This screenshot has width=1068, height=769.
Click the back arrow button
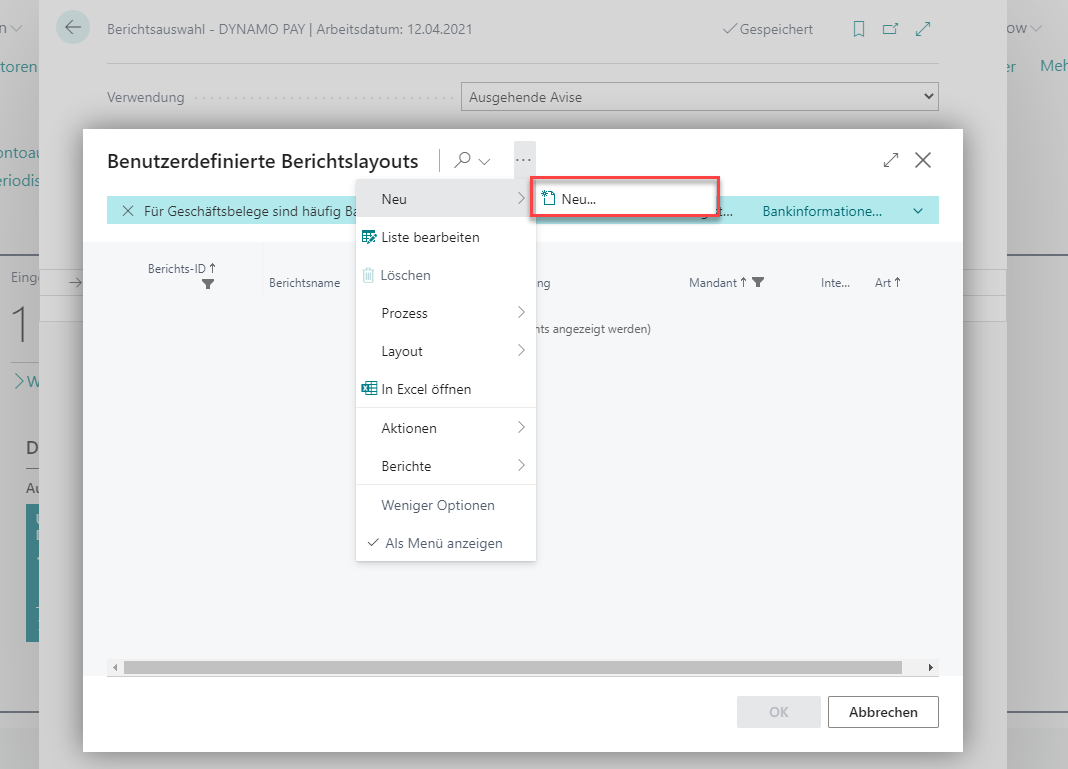coord(72,28)
